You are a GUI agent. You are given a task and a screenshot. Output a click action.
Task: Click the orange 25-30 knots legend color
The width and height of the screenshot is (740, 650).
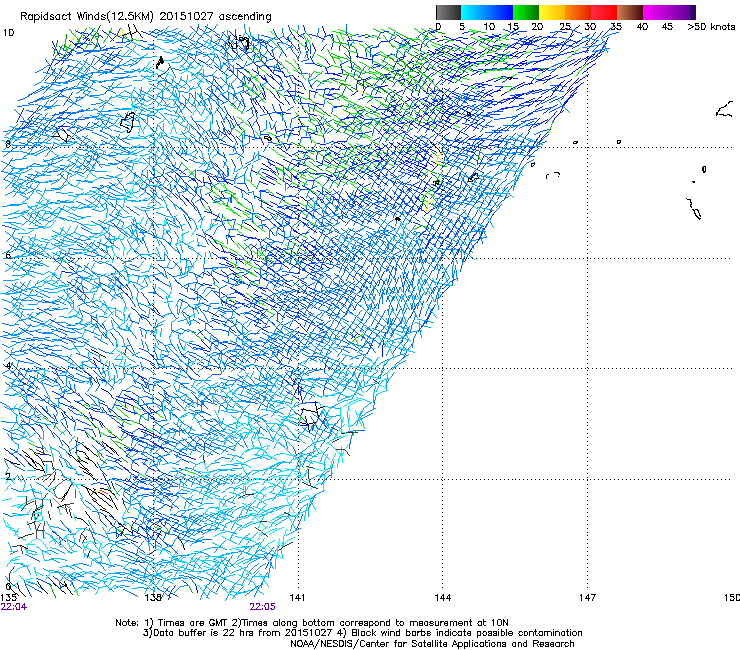click(x=578, y=12)
